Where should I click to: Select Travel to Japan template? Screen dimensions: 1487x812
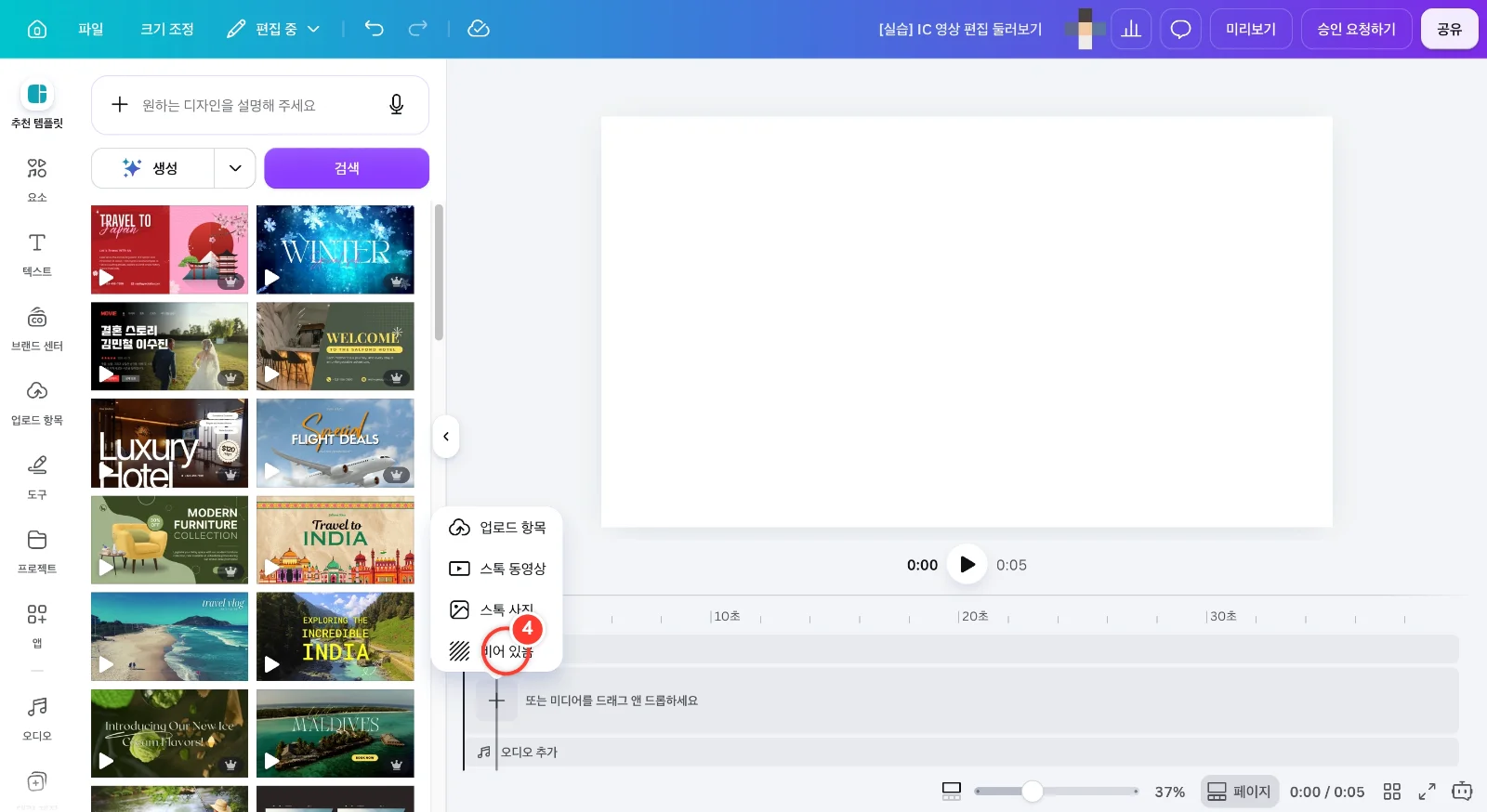169,250
